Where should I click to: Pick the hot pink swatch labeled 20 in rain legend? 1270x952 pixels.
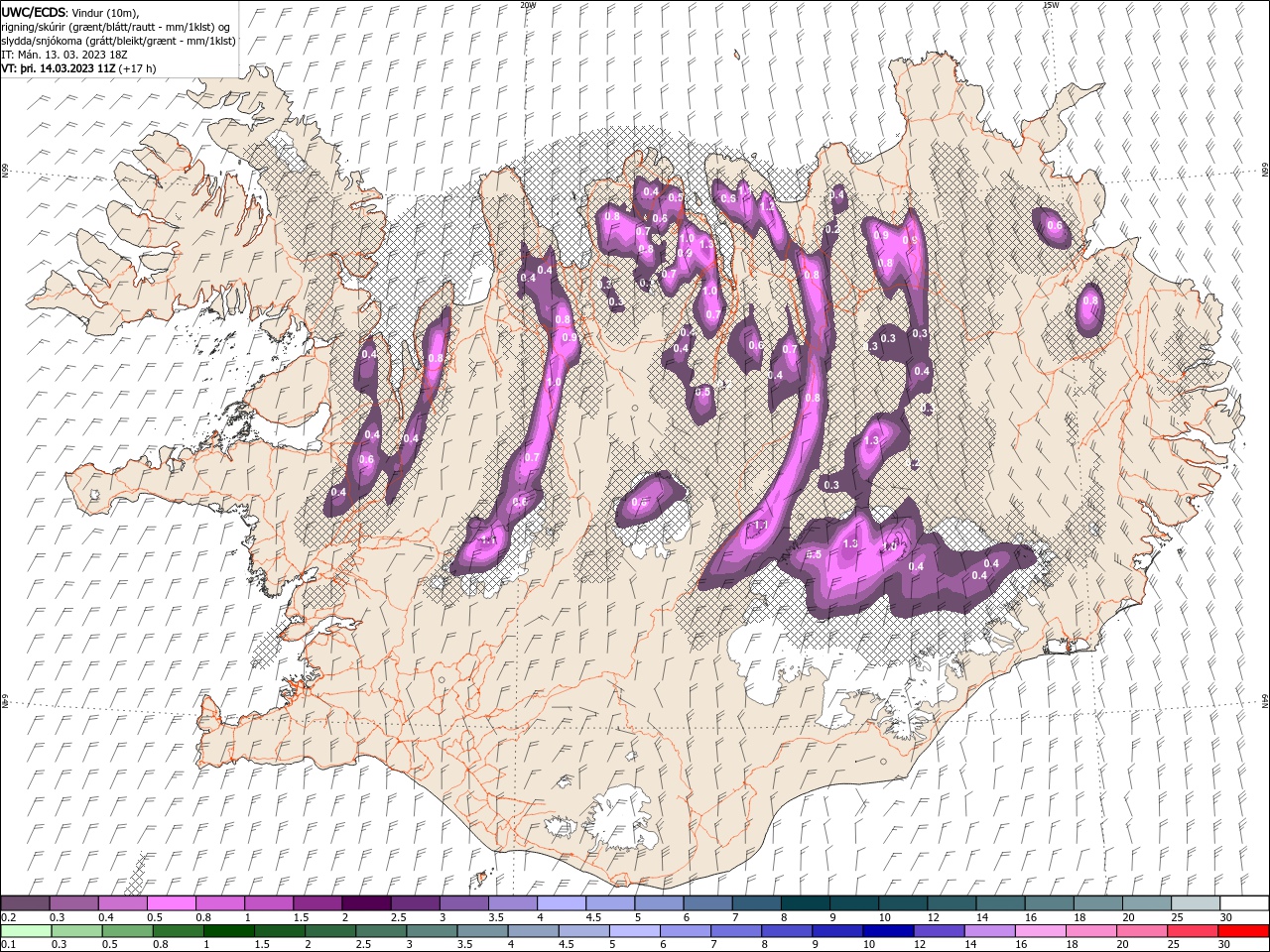tap(1141, 931)
